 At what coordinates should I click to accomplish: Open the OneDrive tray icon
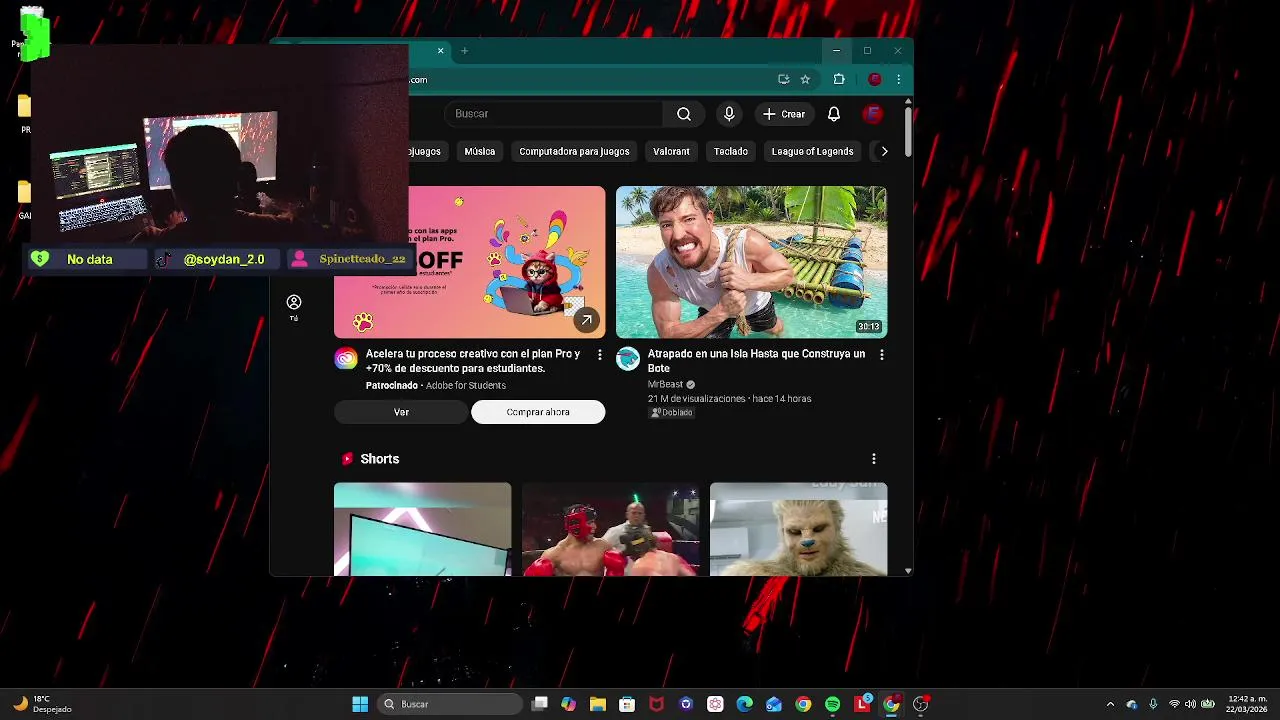pyautogui.click(x=1132, y=704)
